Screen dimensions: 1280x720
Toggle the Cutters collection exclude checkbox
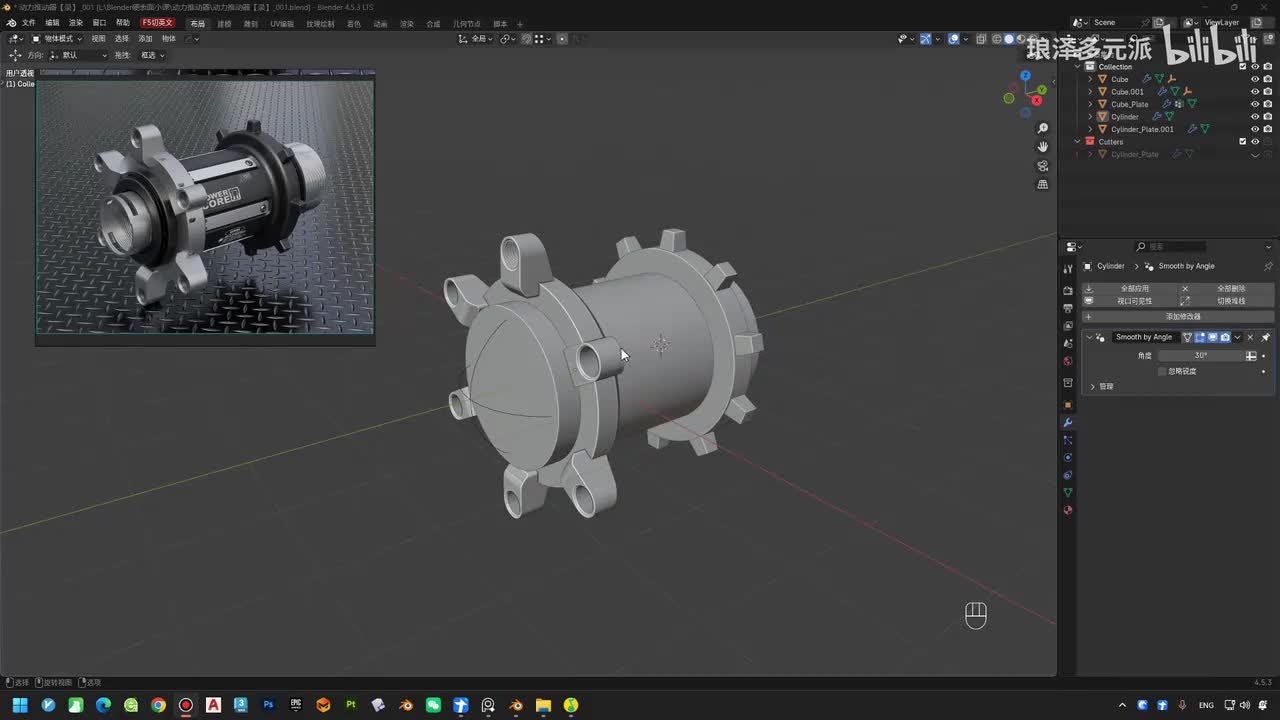coord(1243,142)
